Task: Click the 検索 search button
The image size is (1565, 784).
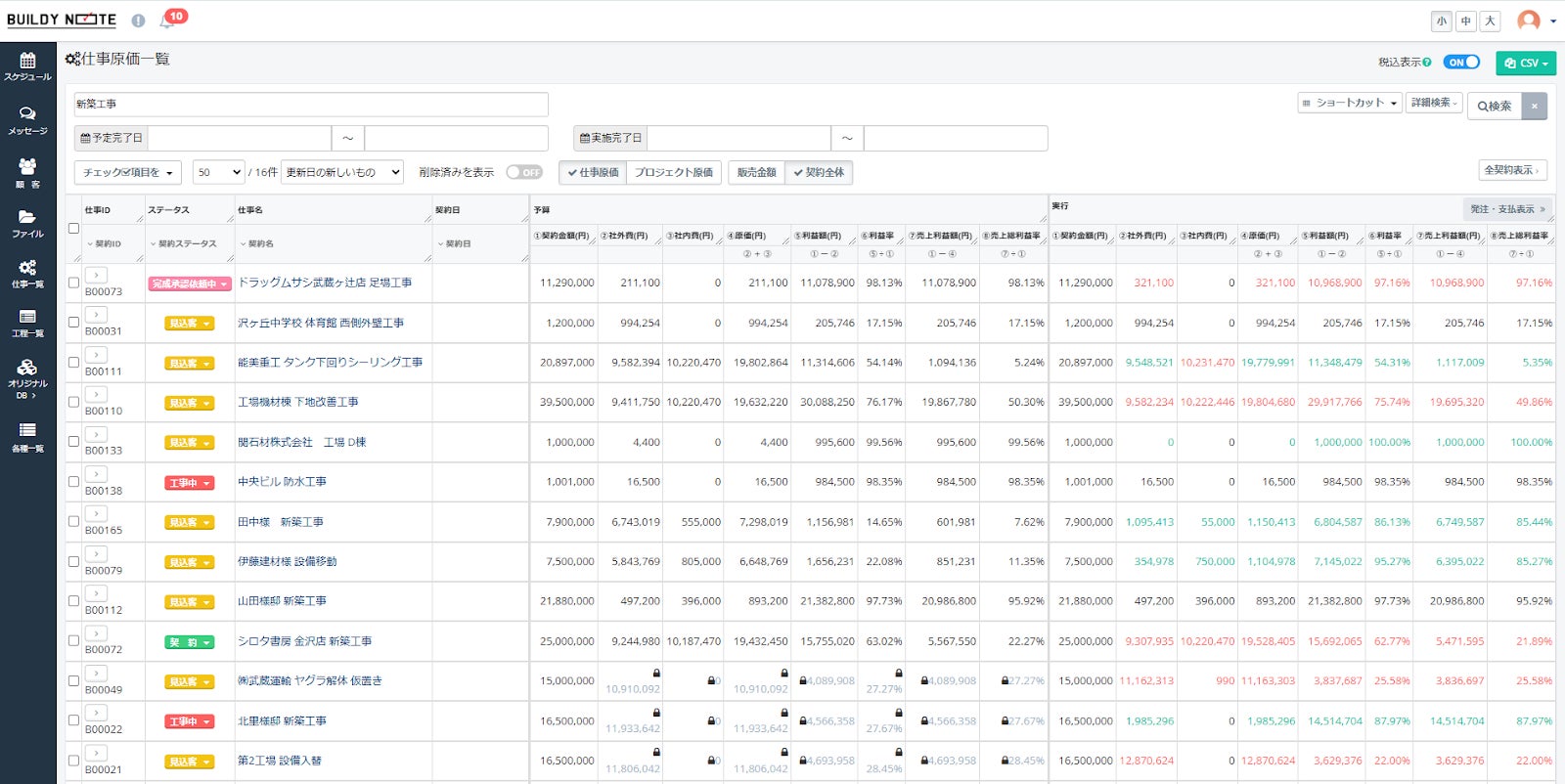Action: pos(1494,106)
